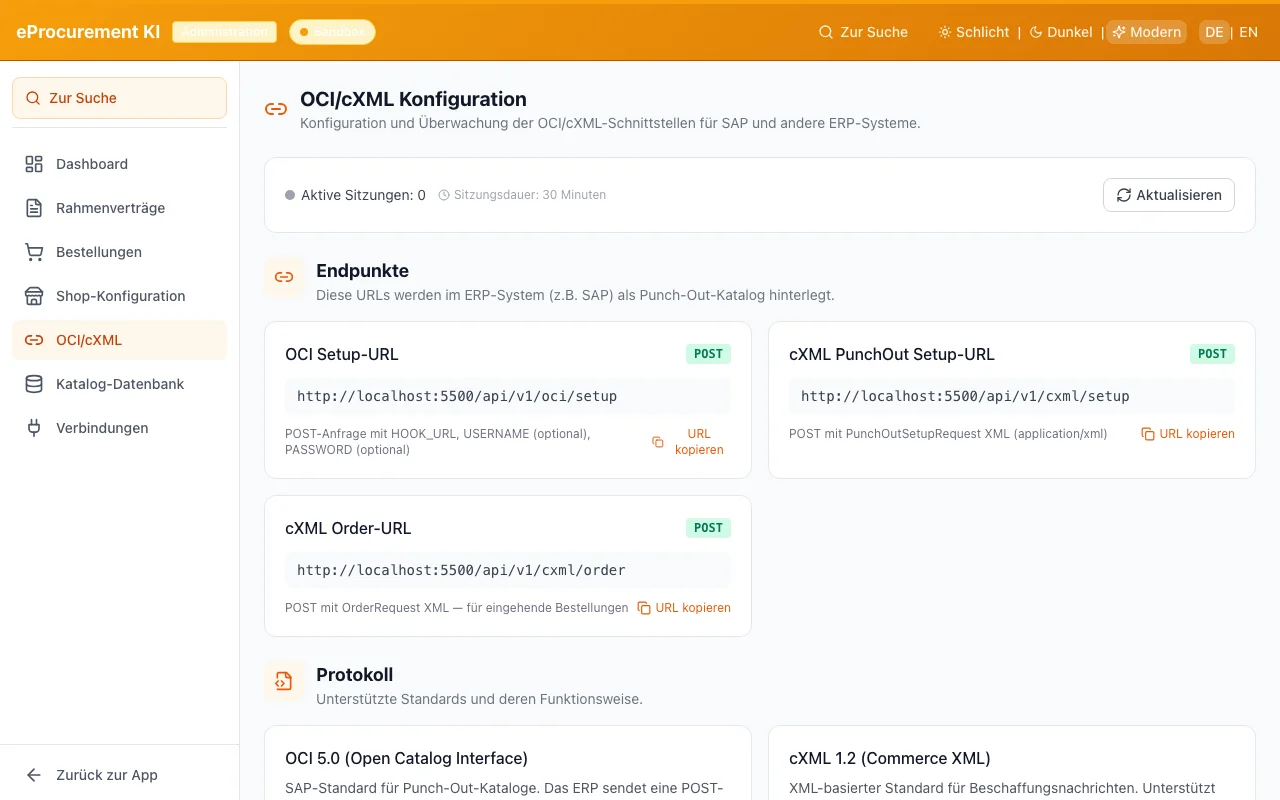Switch the language to EN
The image size is (1280, 800).
1249,31
